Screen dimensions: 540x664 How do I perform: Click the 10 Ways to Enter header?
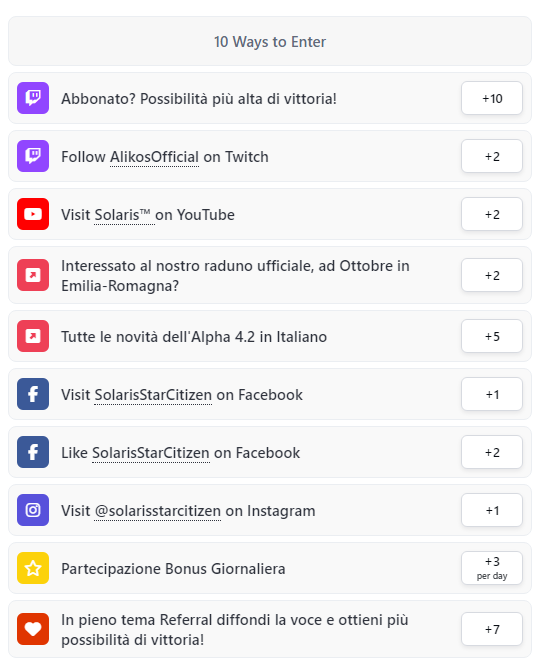click(x=270, y=42)
